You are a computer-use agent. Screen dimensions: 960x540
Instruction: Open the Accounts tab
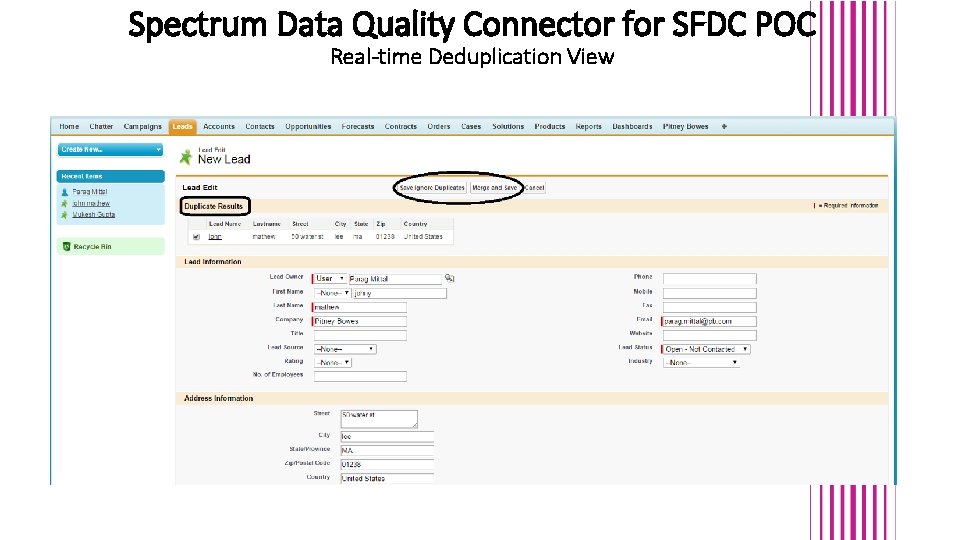tap(219, 127)
